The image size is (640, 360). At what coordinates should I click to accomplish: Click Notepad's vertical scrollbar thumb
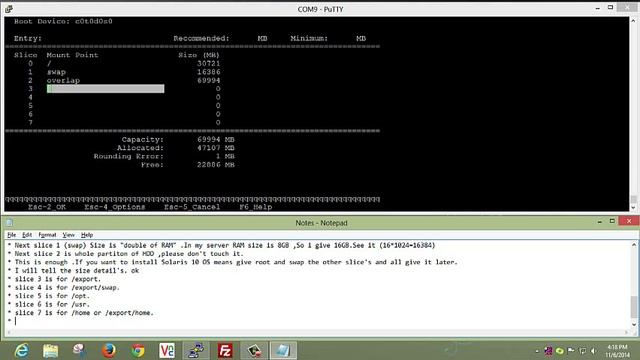coord(634,307)
